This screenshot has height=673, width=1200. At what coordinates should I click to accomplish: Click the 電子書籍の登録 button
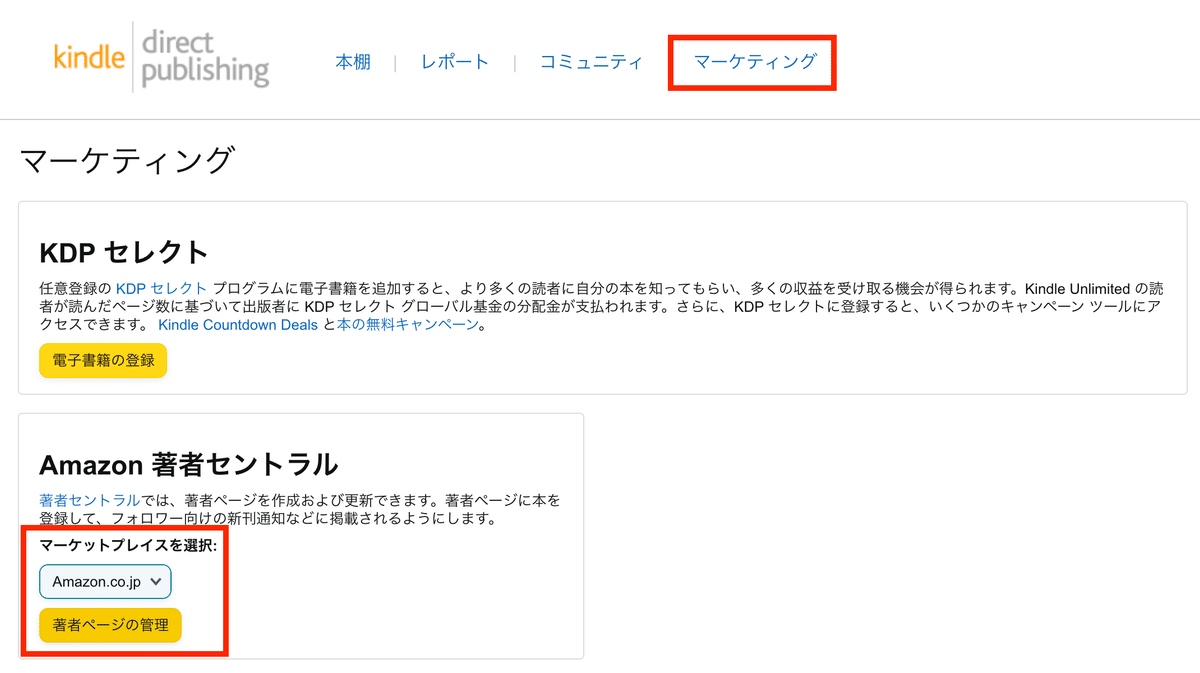(x=103, y=360)
